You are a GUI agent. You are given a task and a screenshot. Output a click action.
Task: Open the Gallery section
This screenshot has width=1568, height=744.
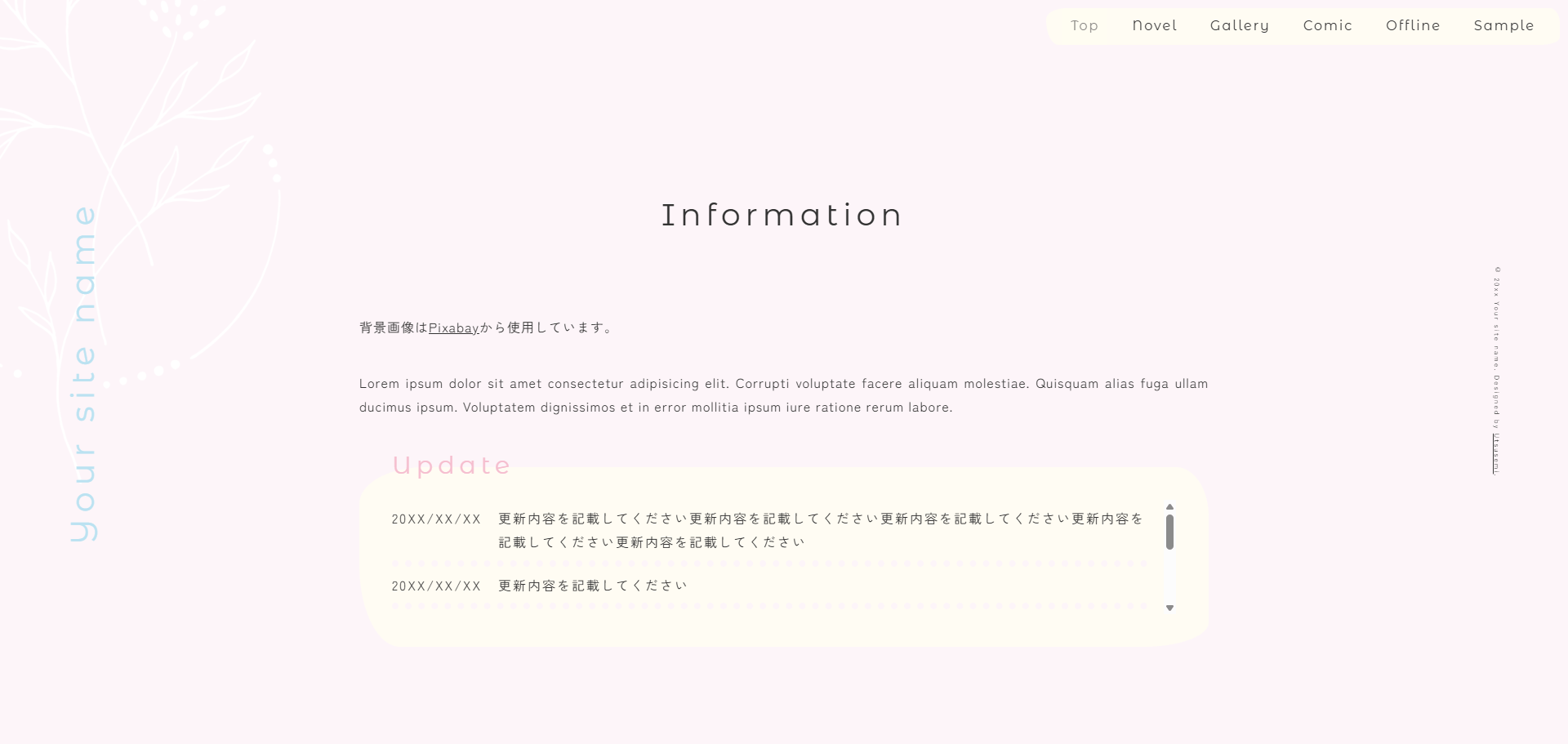click(x=1239, y=26)
